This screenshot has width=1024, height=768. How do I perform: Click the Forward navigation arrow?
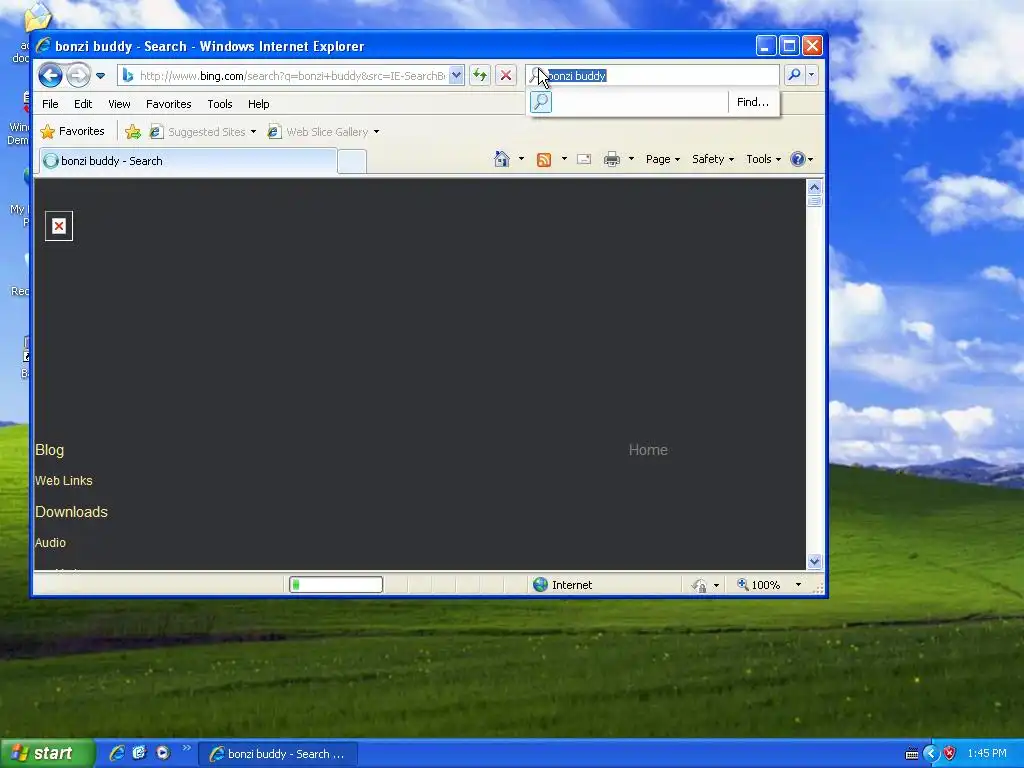click(x=78, y=76)
